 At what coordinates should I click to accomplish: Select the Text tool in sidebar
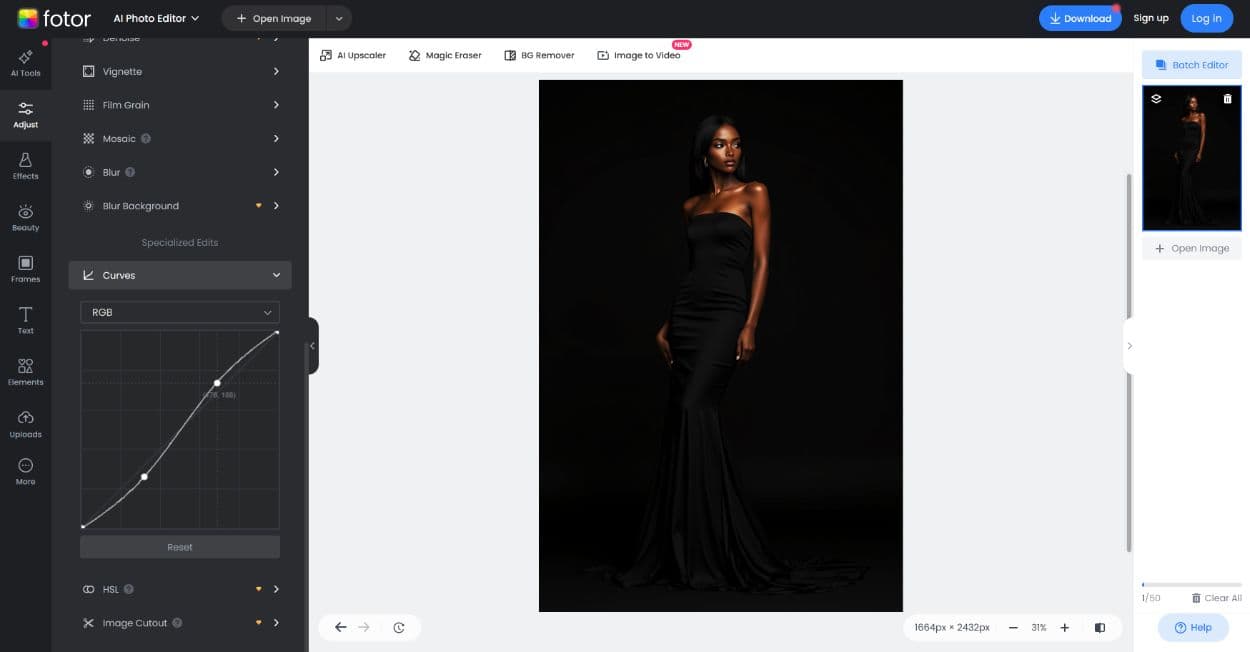tap(25, 320)
